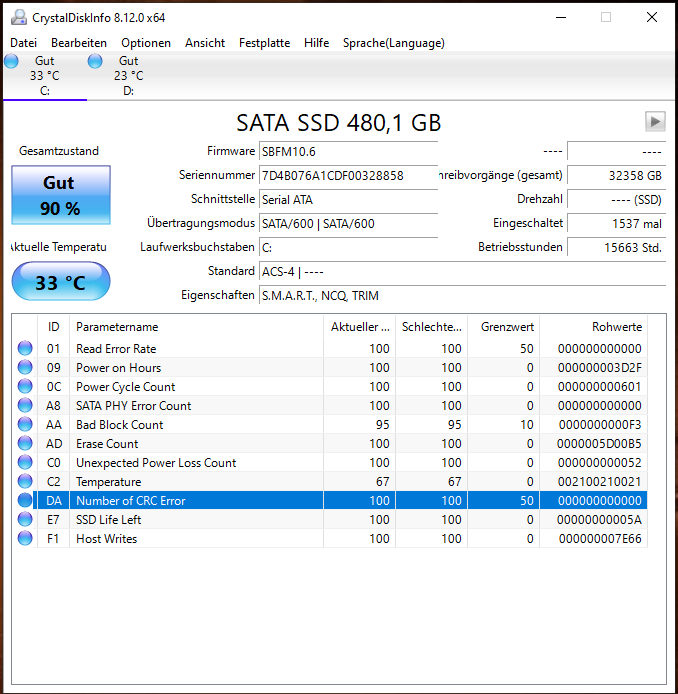Viewport: 678px width, 694px height.
Task: Open the Hilfe menu
Action: (316, 43)
